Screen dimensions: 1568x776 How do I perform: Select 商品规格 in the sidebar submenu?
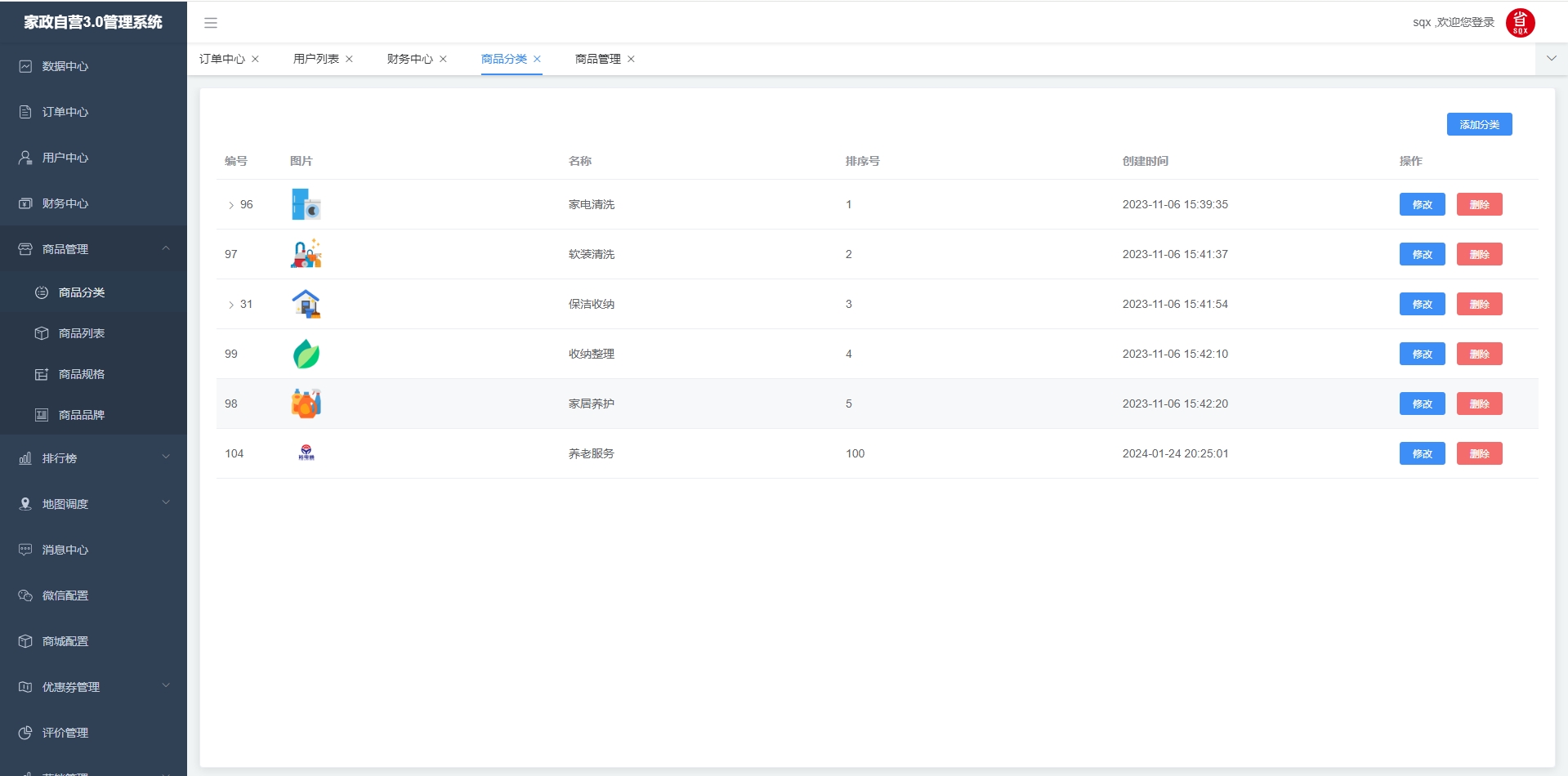tap(81, 374)
